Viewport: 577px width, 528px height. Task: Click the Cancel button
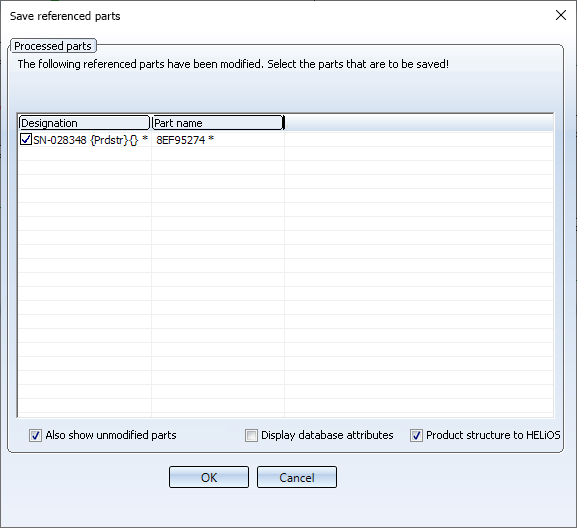[297, 477]
